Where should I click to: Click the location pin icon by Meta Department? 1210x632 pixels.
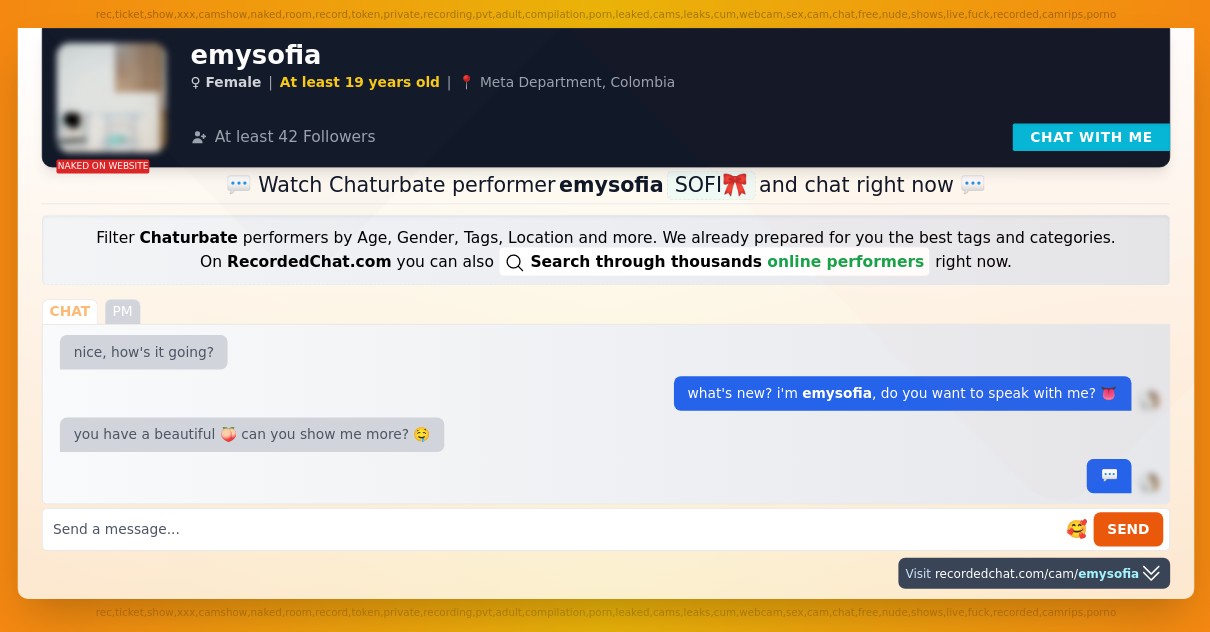coord(466,82)
